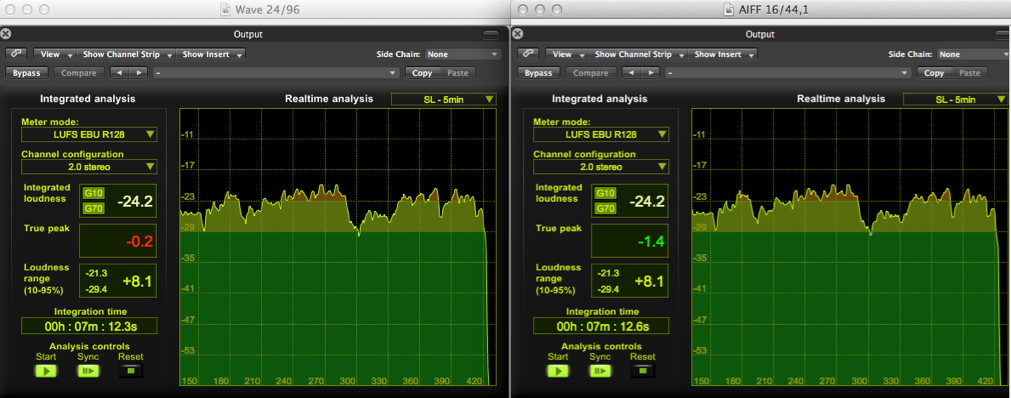Click integration time 00h : 07m : 12.6s field

pos(601,326)
